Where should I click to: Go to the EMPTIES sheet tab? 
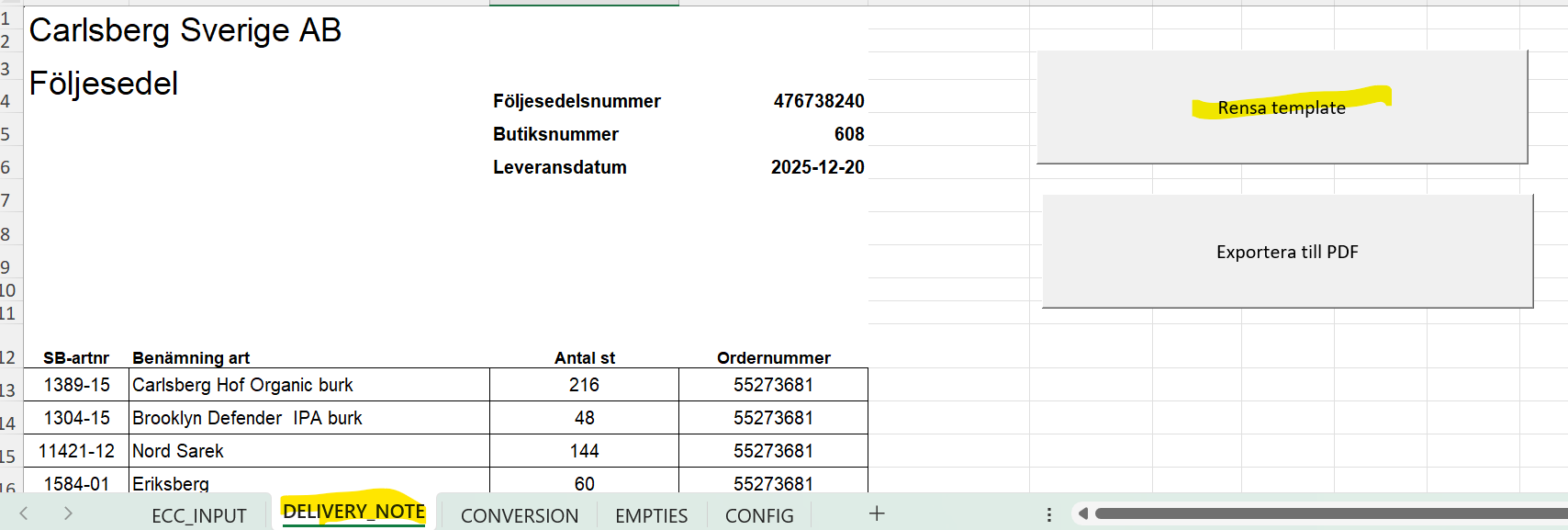651,515
